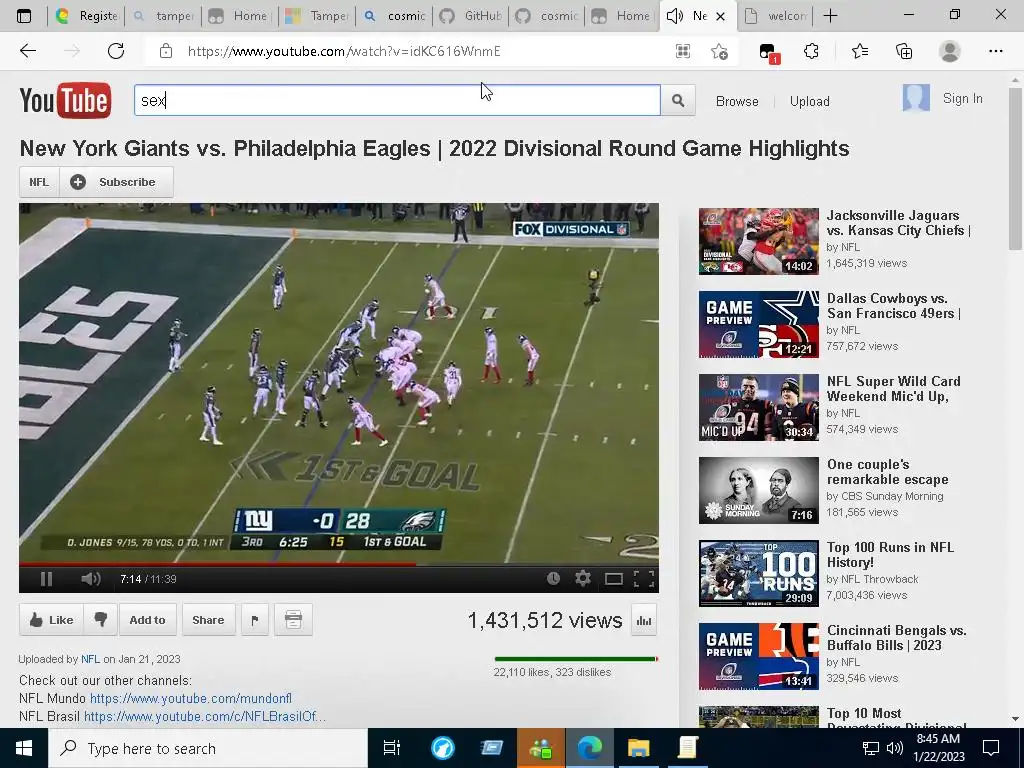This screenshot has height=768, width=1024.
Task: Open File Explorer from the taskbar
Action: point(638,748)
